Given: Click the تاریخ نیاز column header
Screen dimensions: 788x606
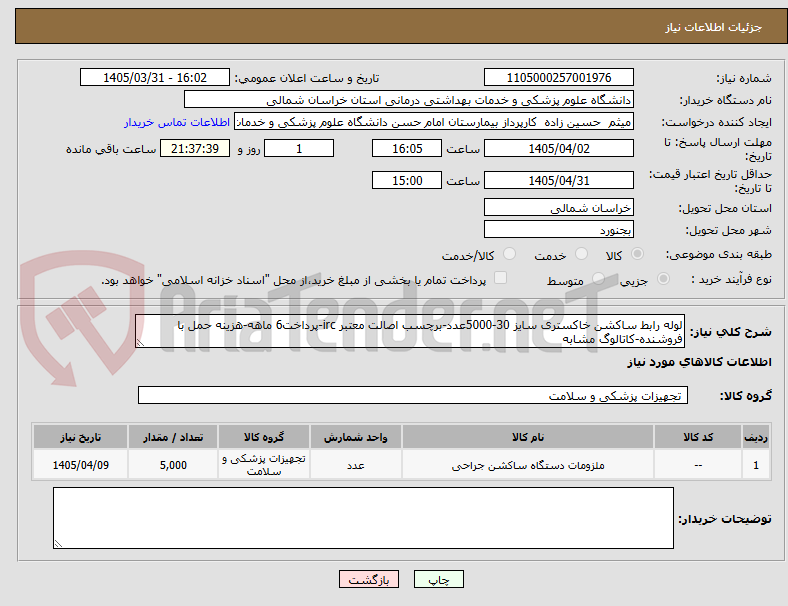Looking at the screenshot, I should point(80,437).
